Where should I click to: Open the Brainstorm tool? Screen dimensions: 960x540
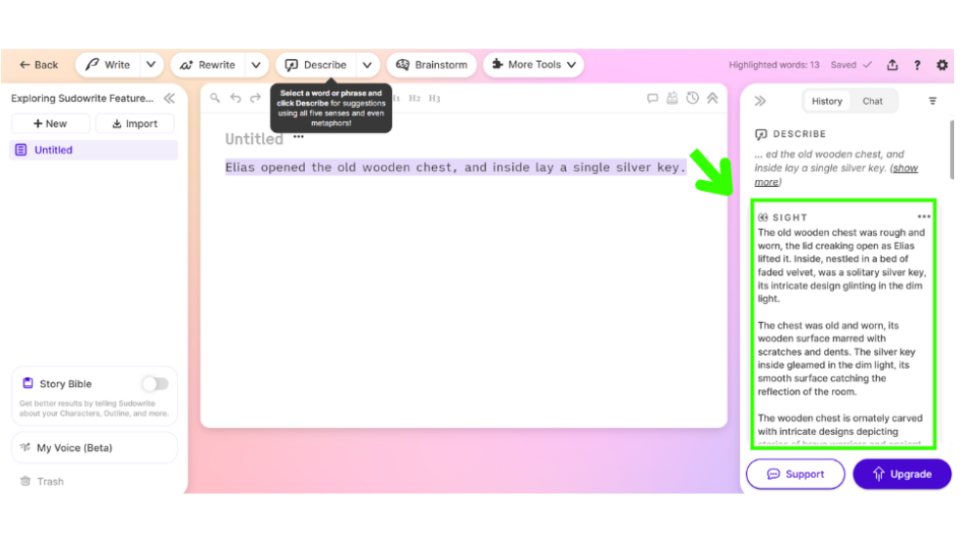[432, 65]
